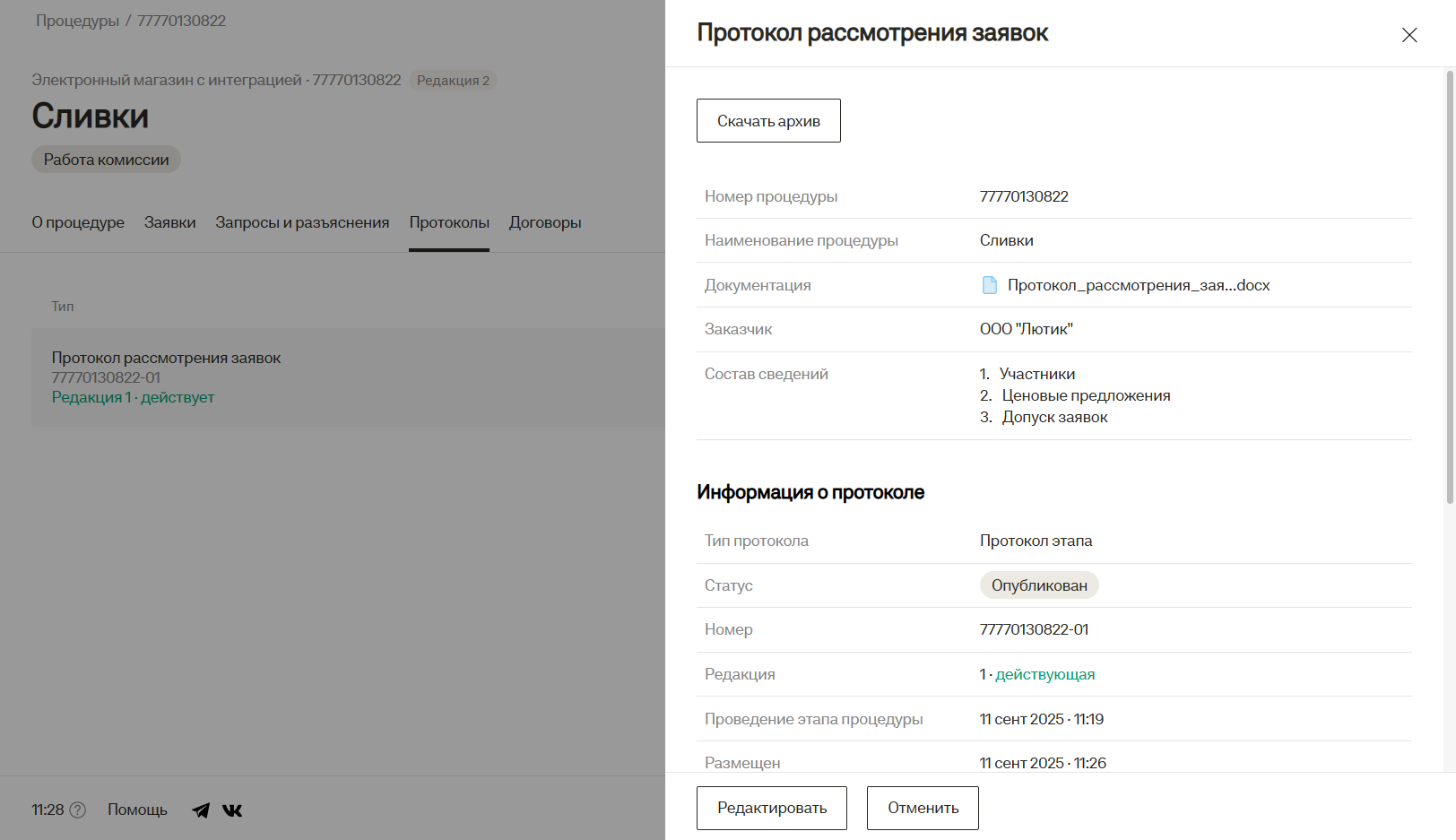Click the Редакция 2 badge

click(453, 81)
